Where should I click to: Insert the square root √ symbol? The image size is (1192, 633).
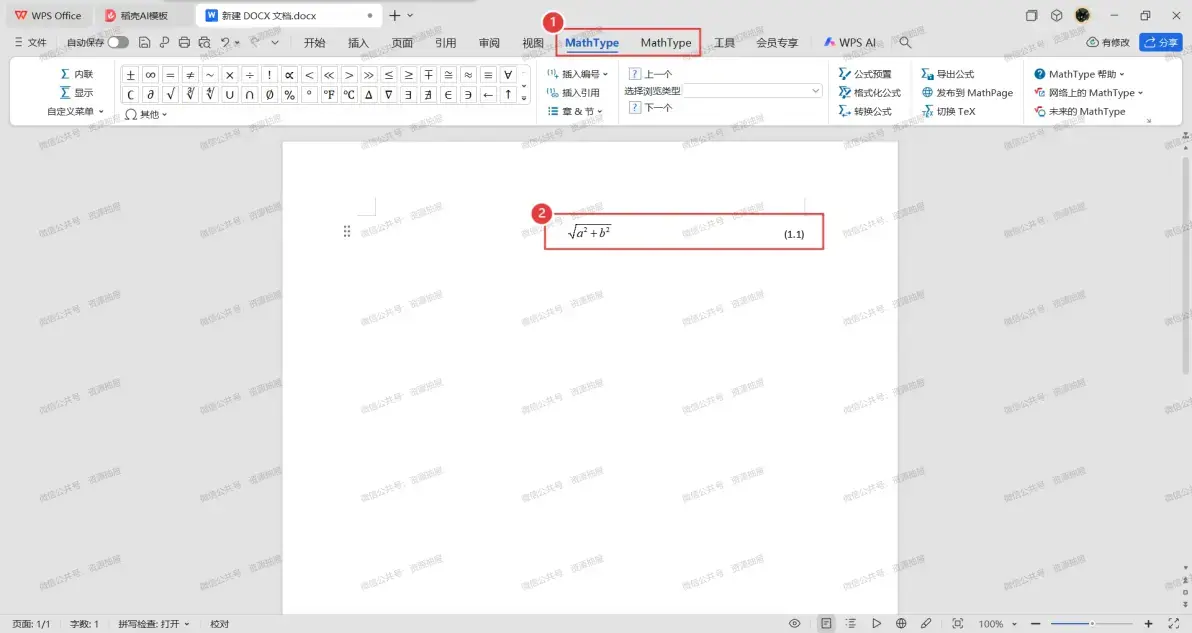170,94
